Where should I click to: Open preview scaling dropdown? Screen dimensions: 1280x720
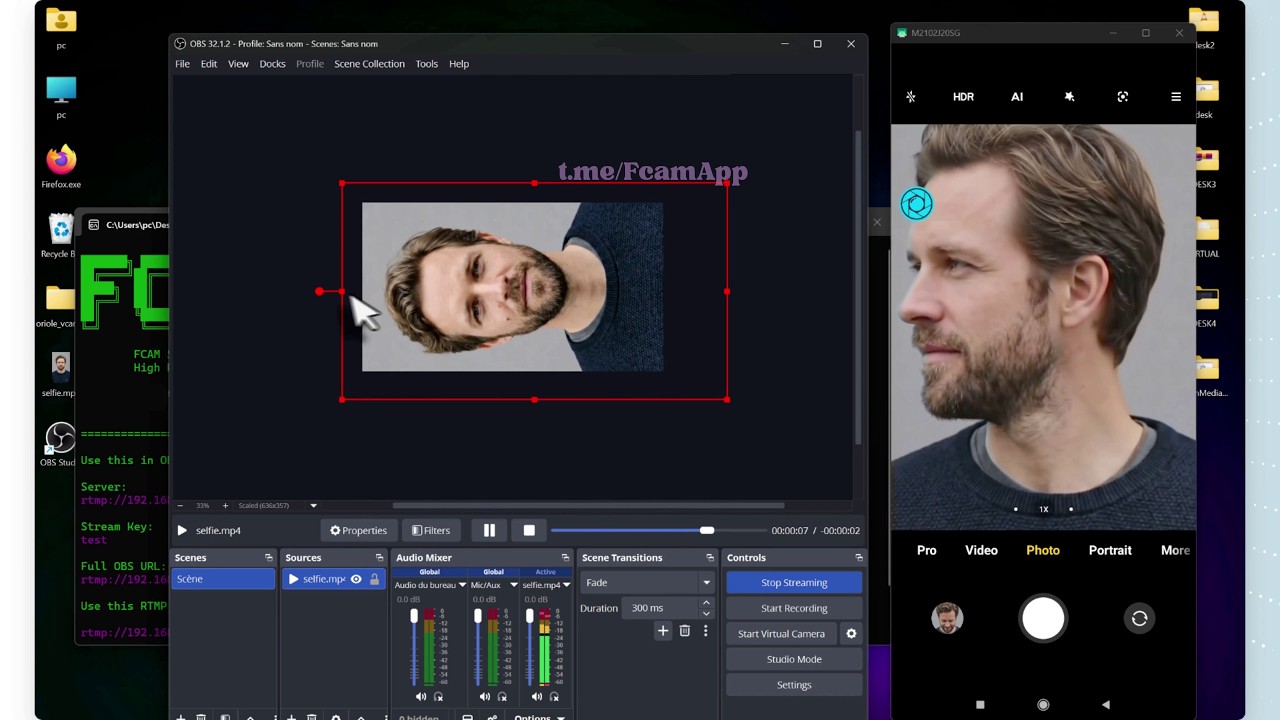click(313, 506)
